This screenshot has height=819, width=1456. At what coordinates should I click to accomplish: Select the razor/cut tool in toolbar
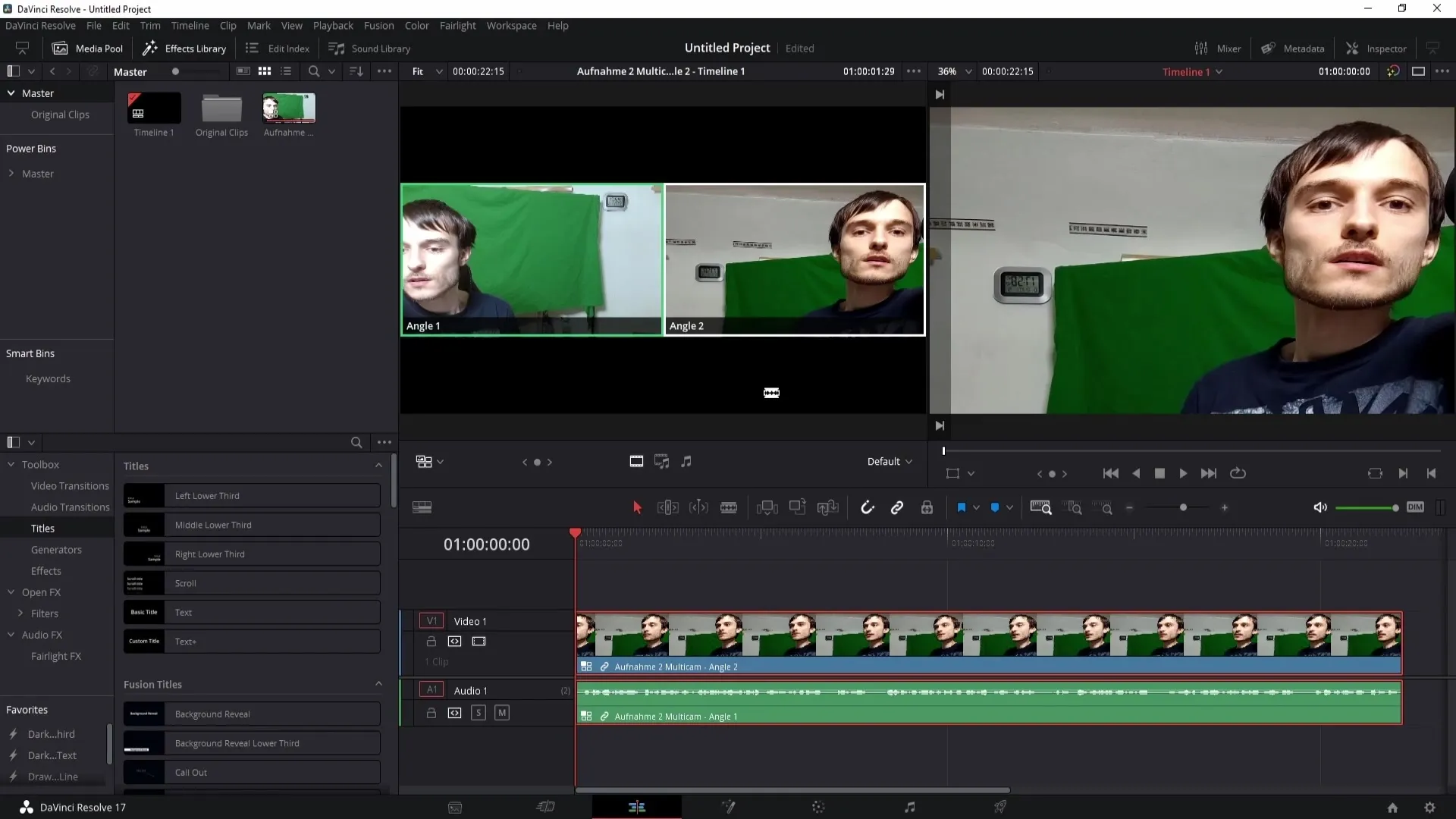(x=729, y=507)
